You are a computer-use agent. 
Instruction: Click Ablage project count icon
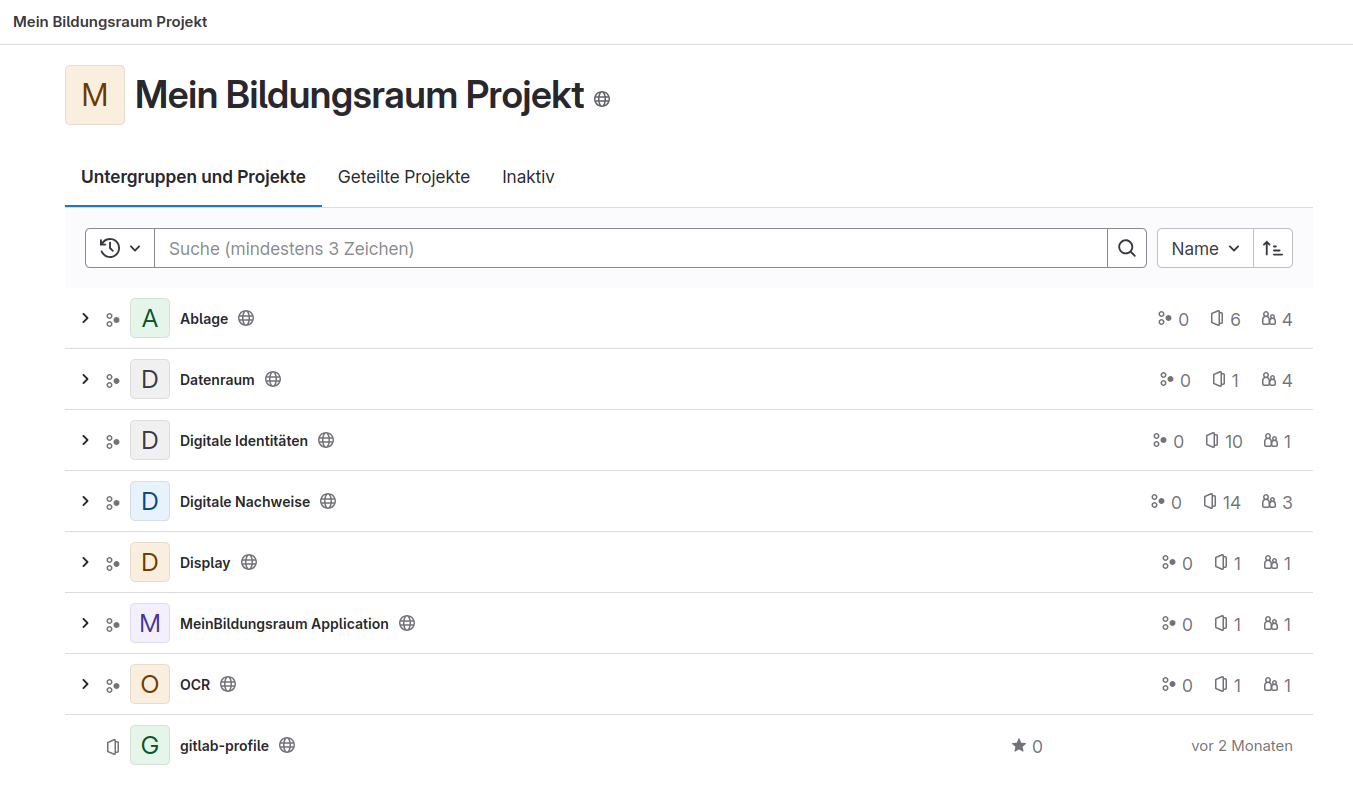click(x=1217, y=318)
